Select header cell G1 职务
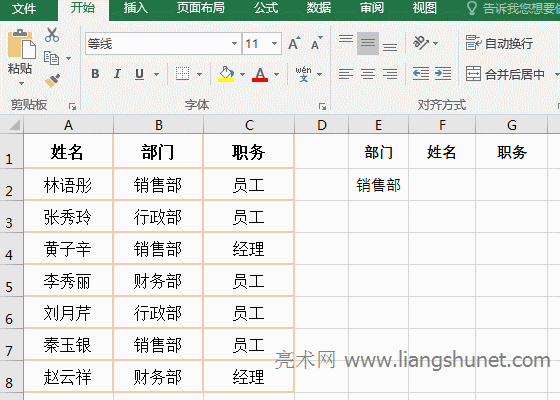 512,152
